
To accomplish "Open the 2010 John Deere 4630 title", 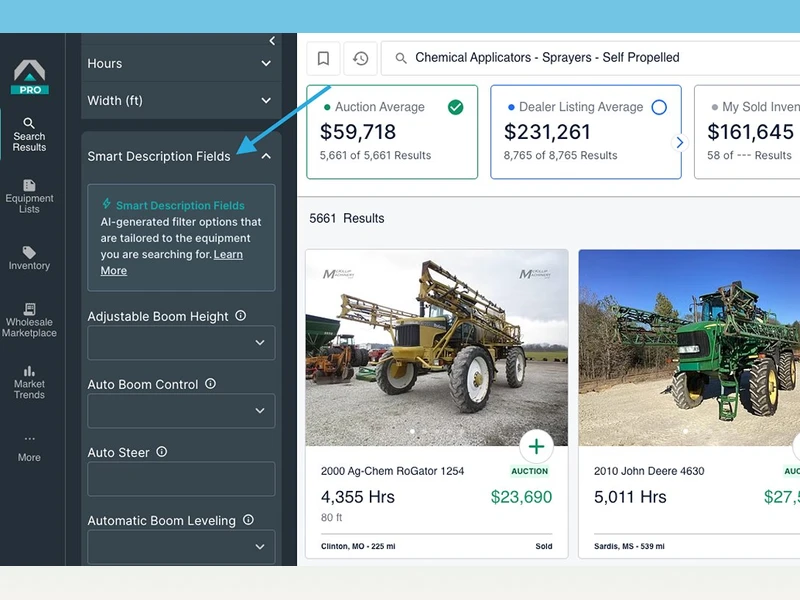I will pos(649,471).
